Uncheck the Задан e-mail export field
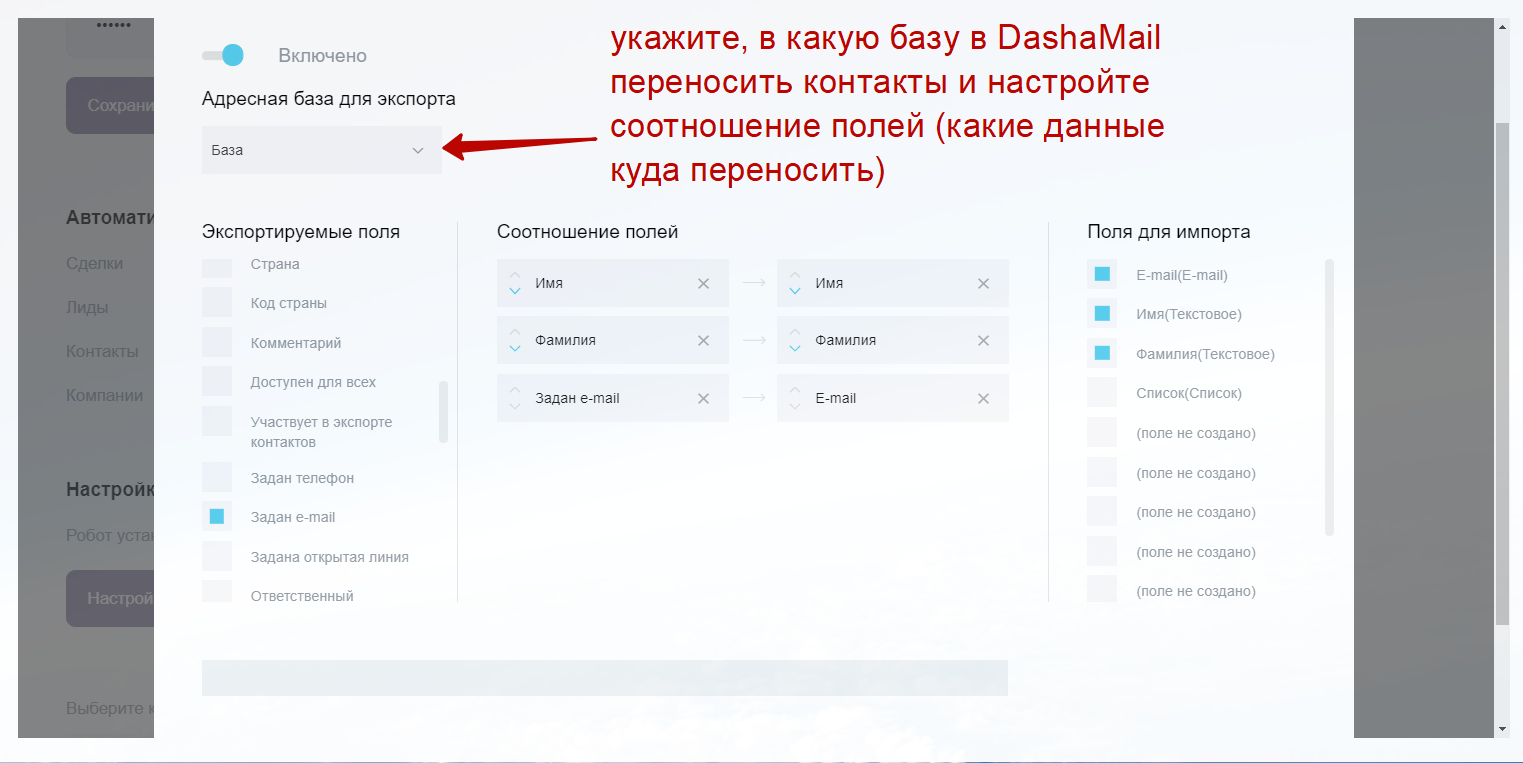 (x=217, y=517)
